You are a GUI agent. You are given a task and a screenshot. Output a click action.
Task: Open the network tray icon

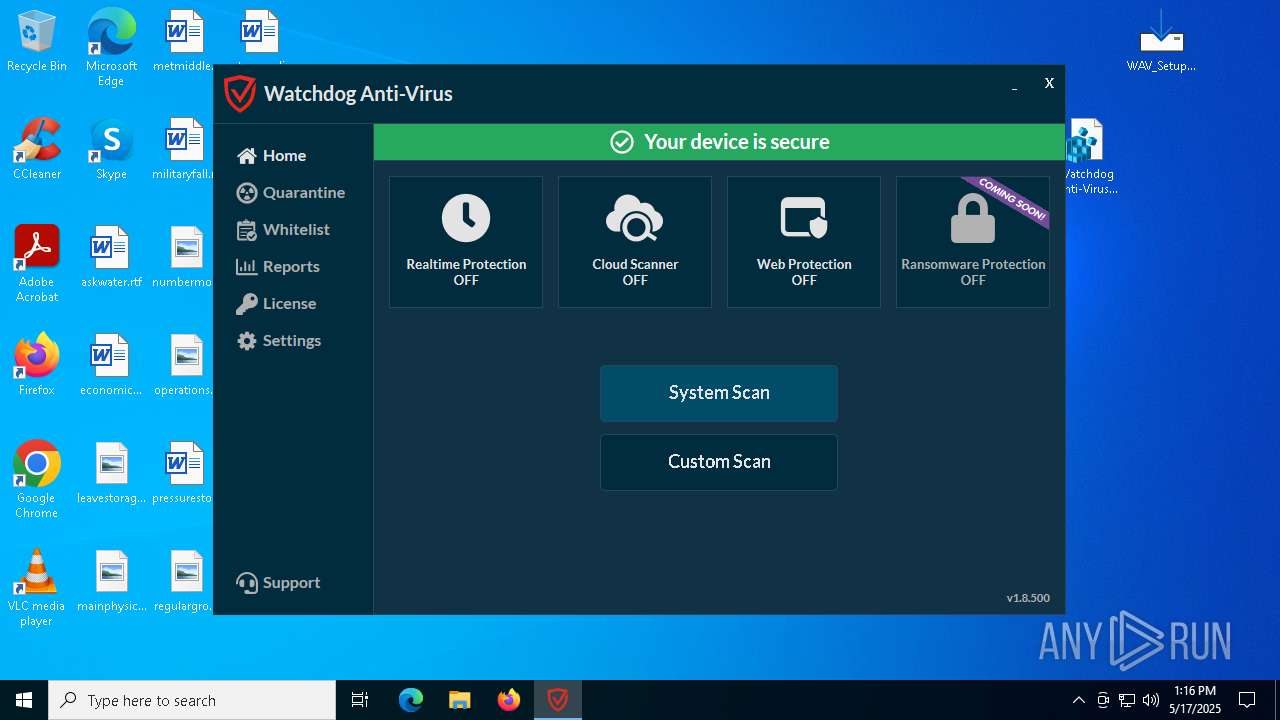click(x=1127, y=700)
